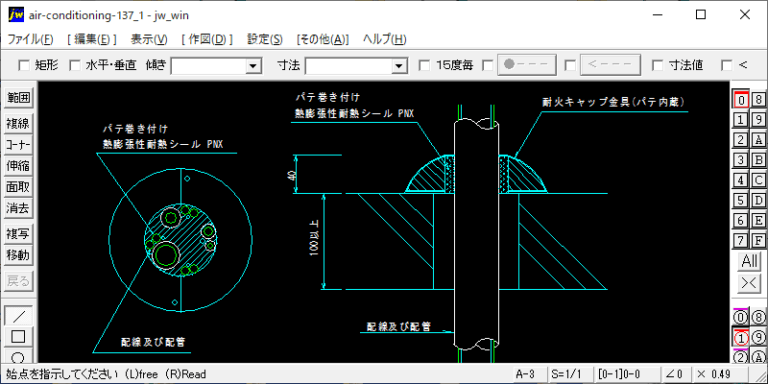
Task: Click the layer X cross button
Action: (749, 284)
